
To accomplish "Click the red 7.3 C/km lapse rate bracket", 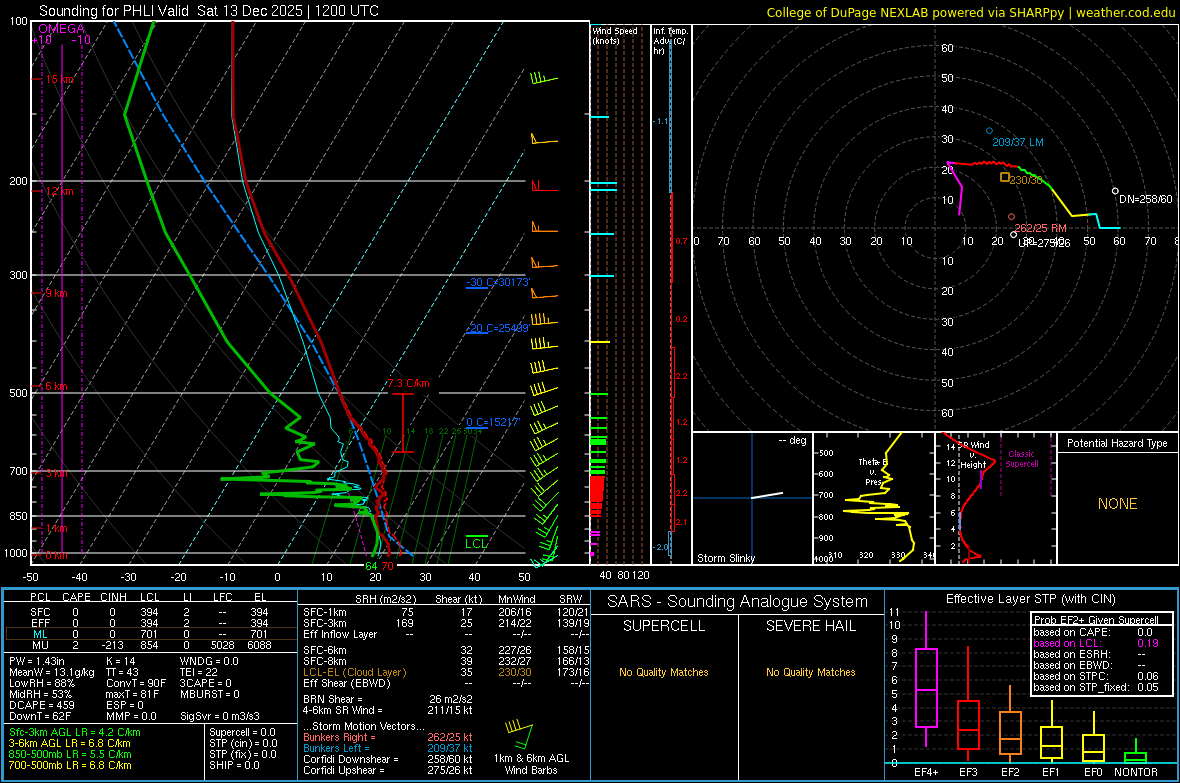I will point(403,422).
